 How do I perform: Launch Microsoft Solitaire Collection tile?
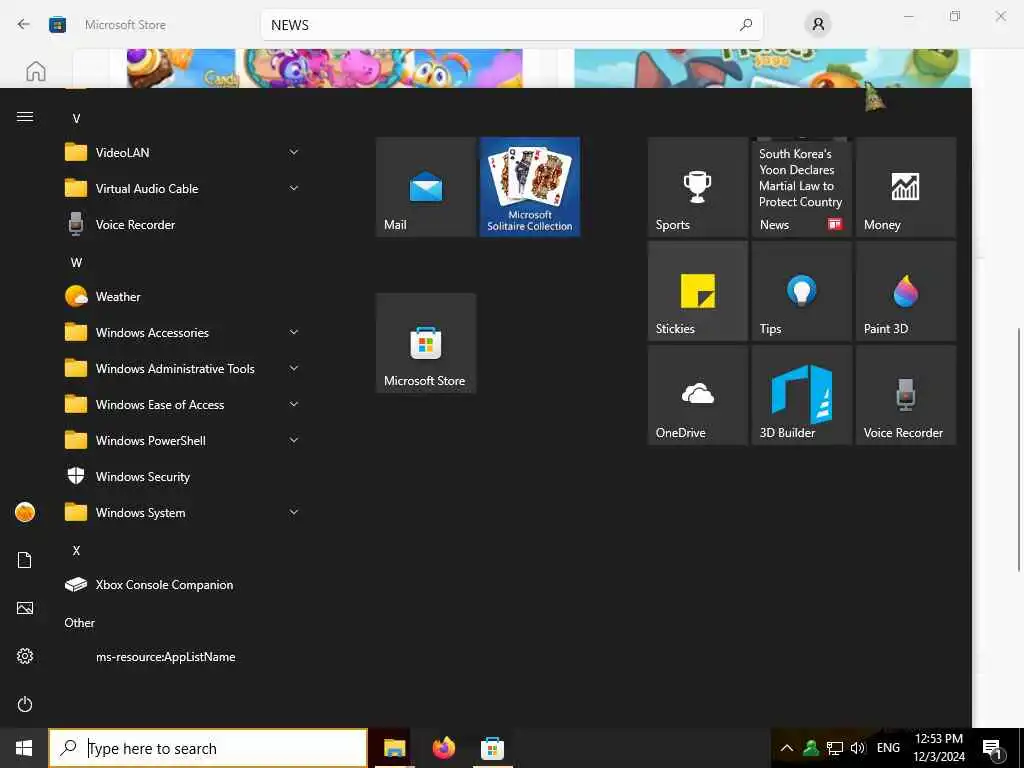click(x=530, y=187)
